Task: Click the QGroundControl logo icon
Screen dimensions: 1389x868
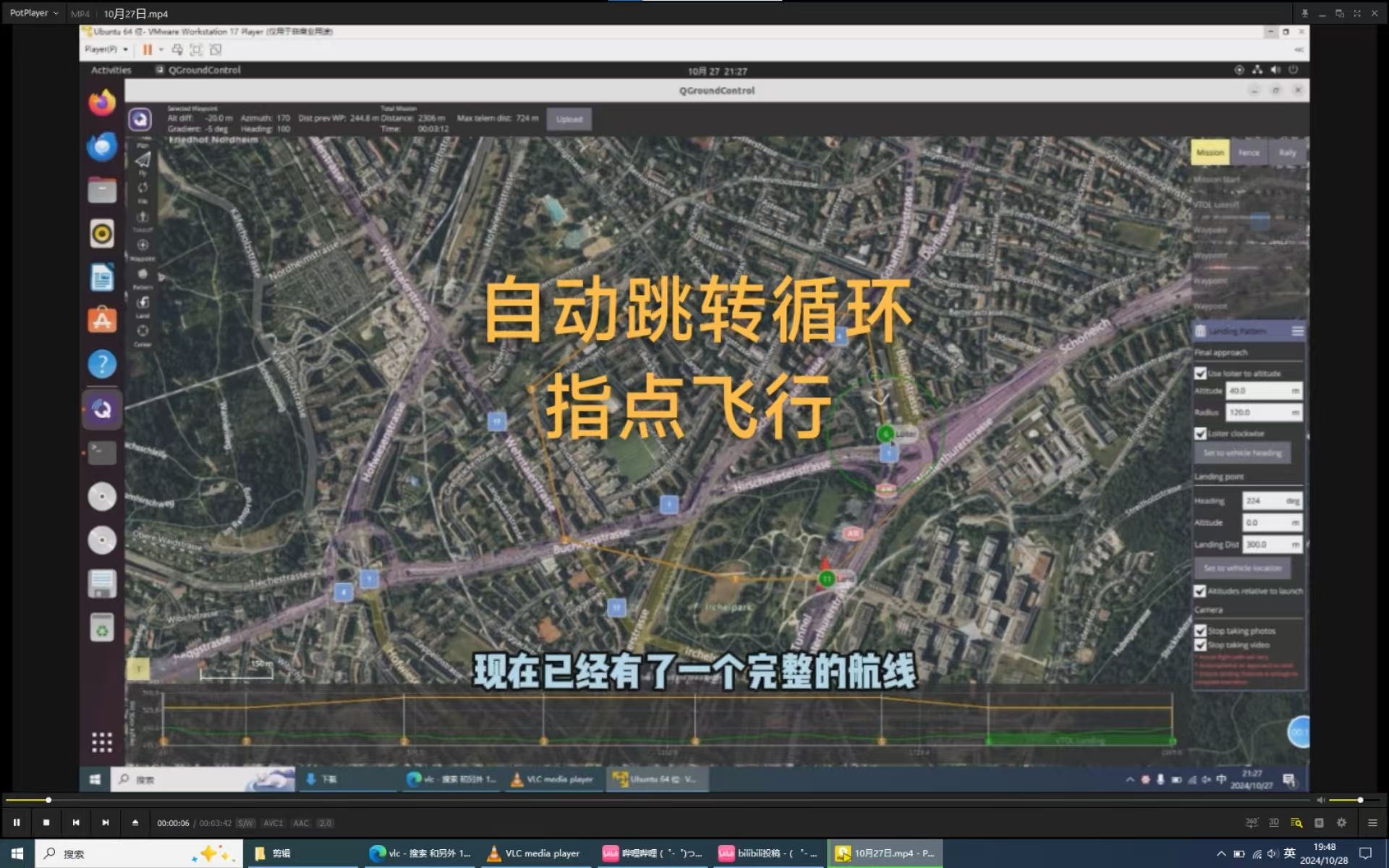Action: (140, 119)
